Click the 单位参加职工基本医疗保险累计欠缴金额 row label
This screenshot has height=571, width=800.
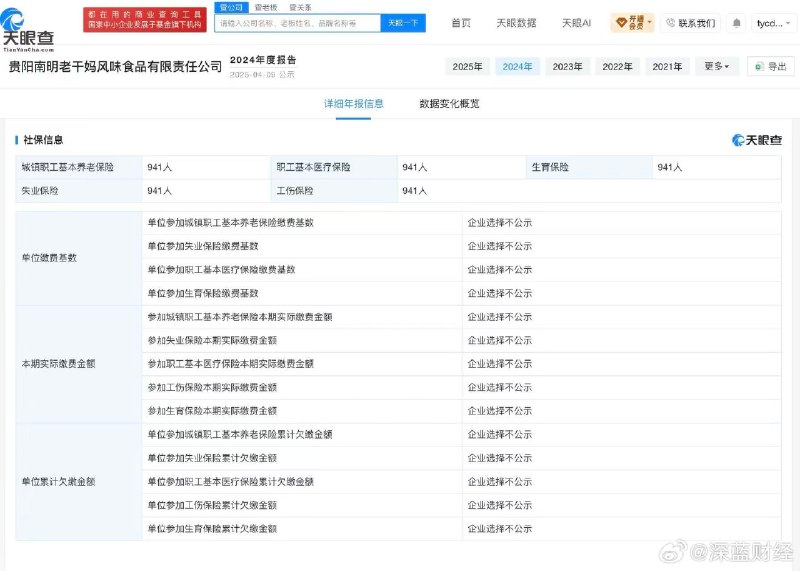(231, 482)
